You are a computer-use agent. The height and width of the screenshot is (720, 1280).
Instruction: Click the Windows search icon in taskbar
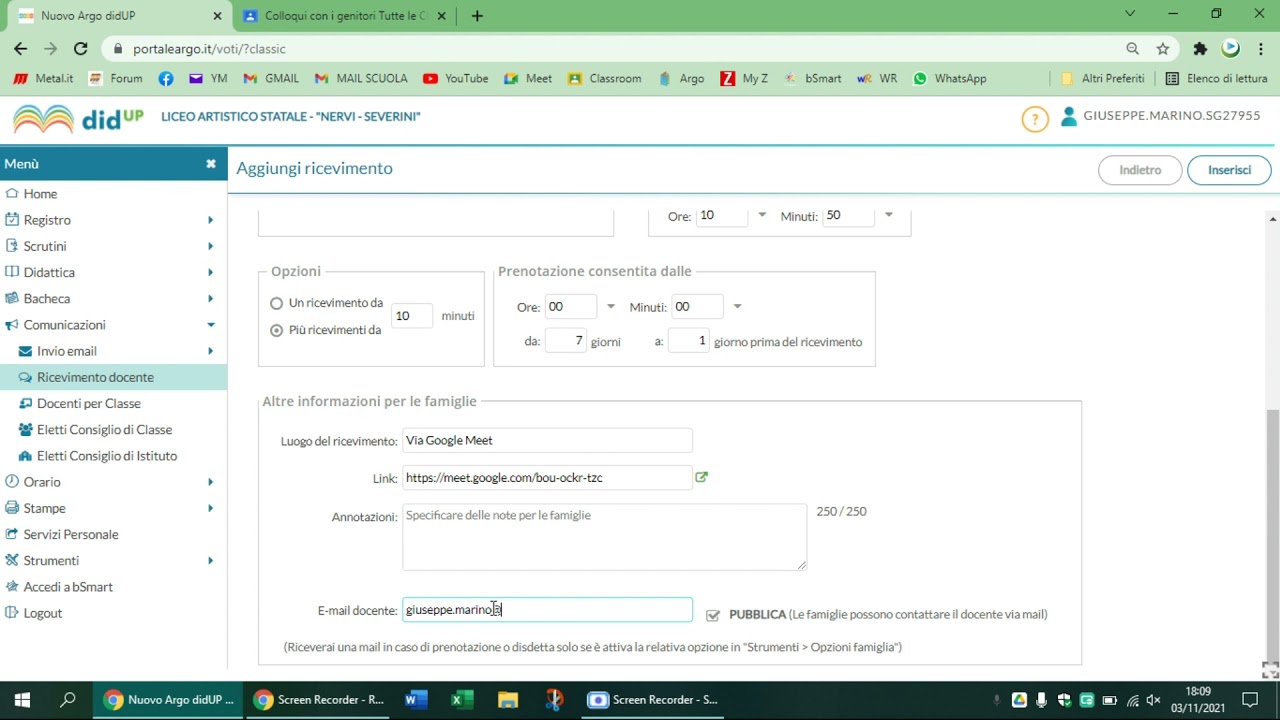point(67,700)
